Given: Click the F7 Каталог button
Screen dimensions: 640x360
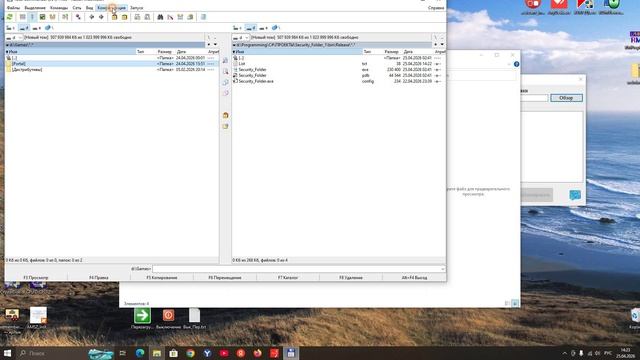Looking at the screenshot, I should [x=288, y=278].
